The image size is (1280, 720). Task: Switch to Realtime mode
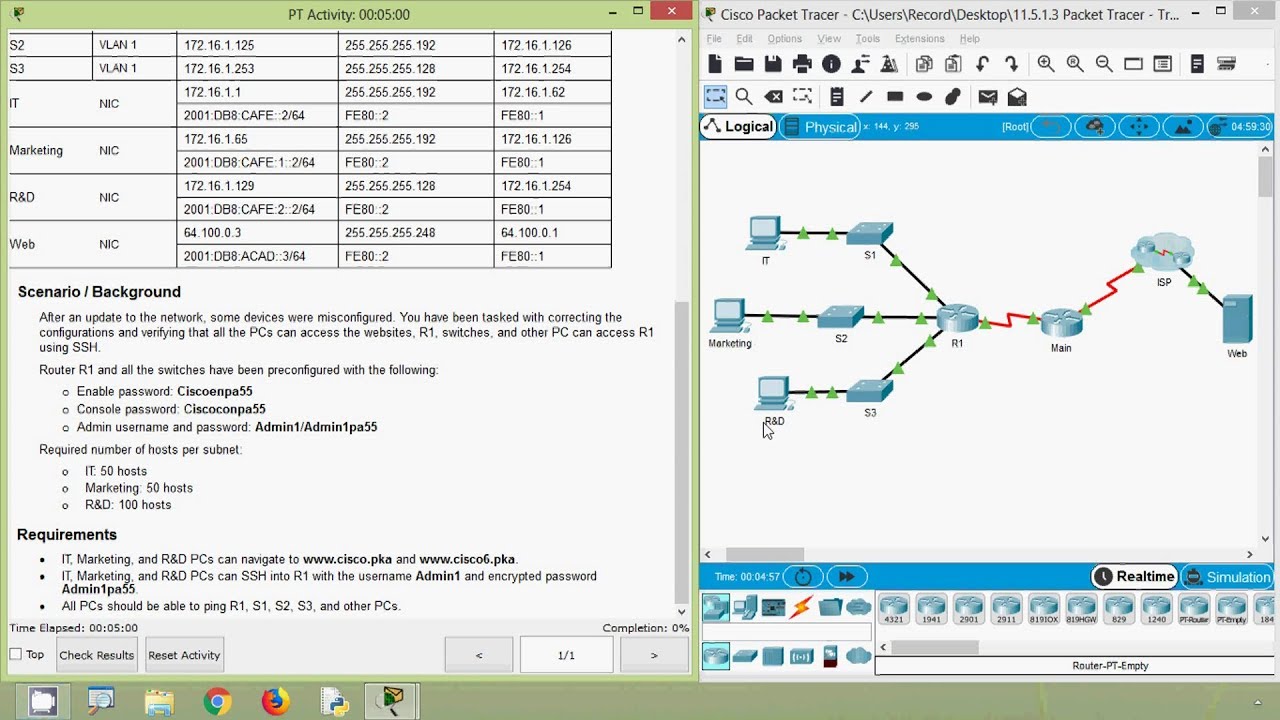[x=1133, y=576]
